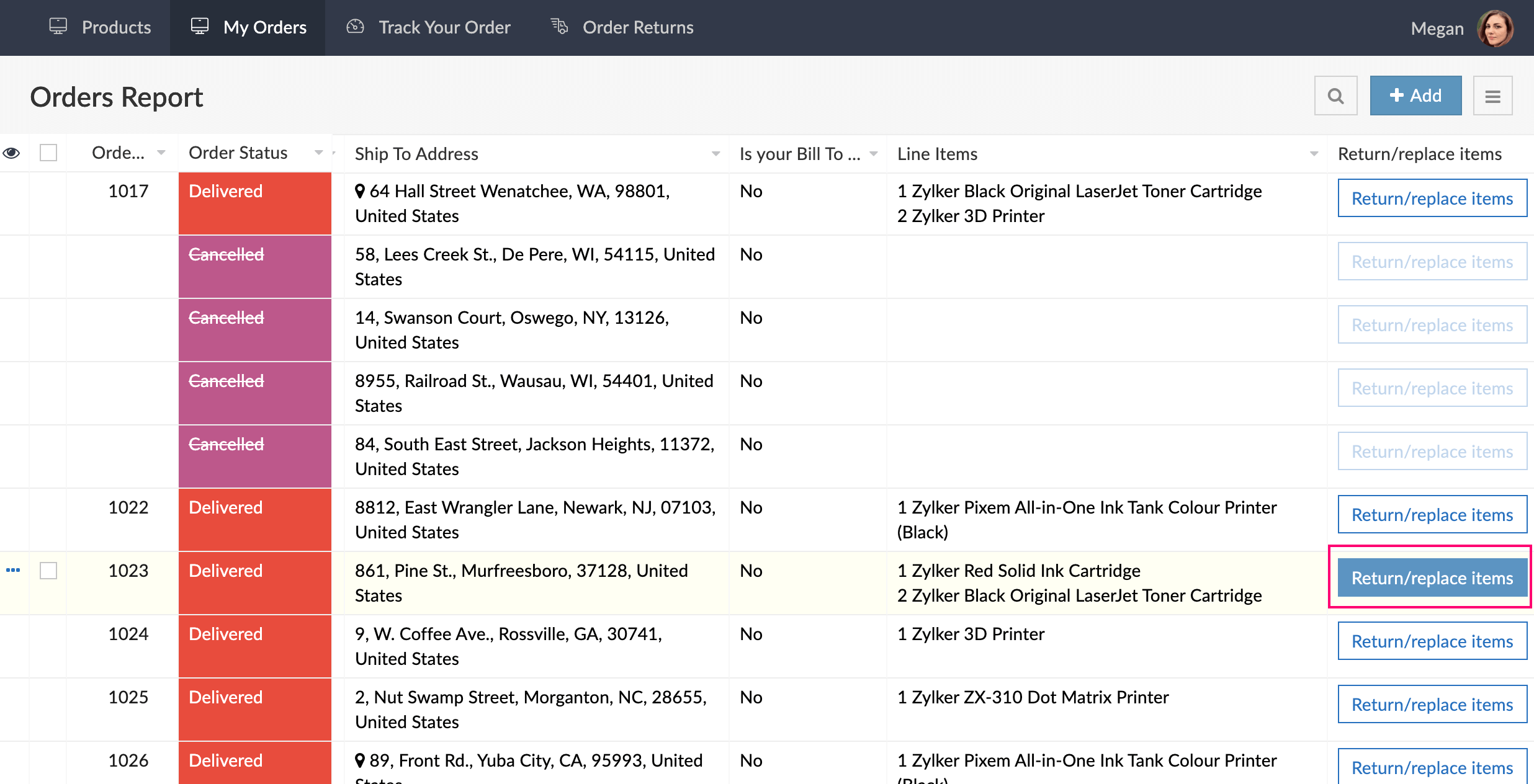1534x784 pixels.
Task: Expand the Order Status column dropdown
Action: (x=319, y=153)
